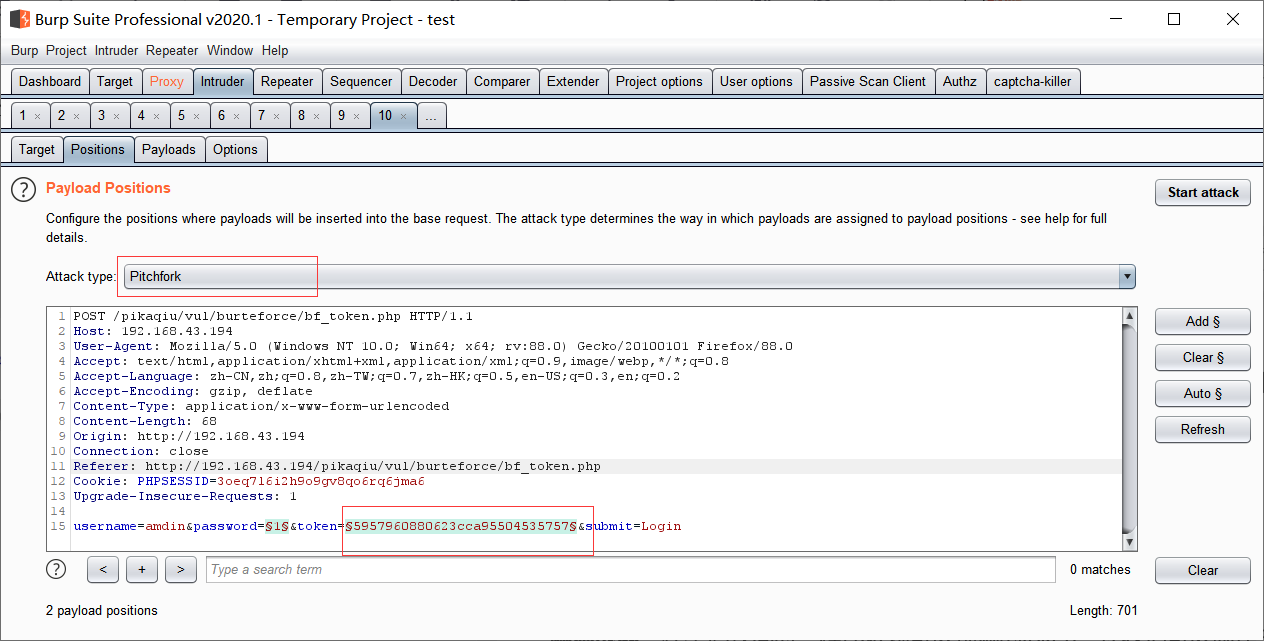This screenshot has width=1264, height=641.
Task: Click the PHPSESSID cookie value
Action: click(x=321, y=481)
